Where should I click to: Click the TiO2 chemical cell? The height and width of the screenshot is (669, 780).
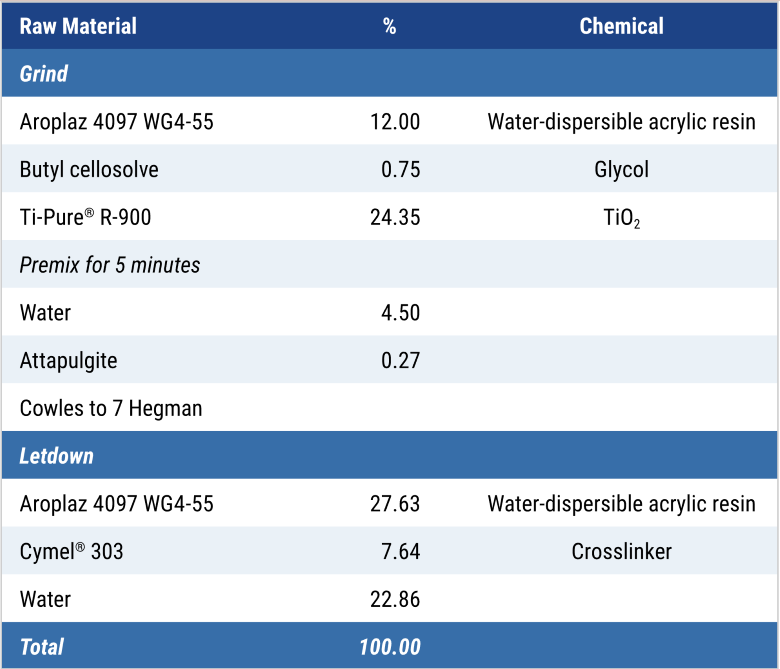tap(621, 218)
